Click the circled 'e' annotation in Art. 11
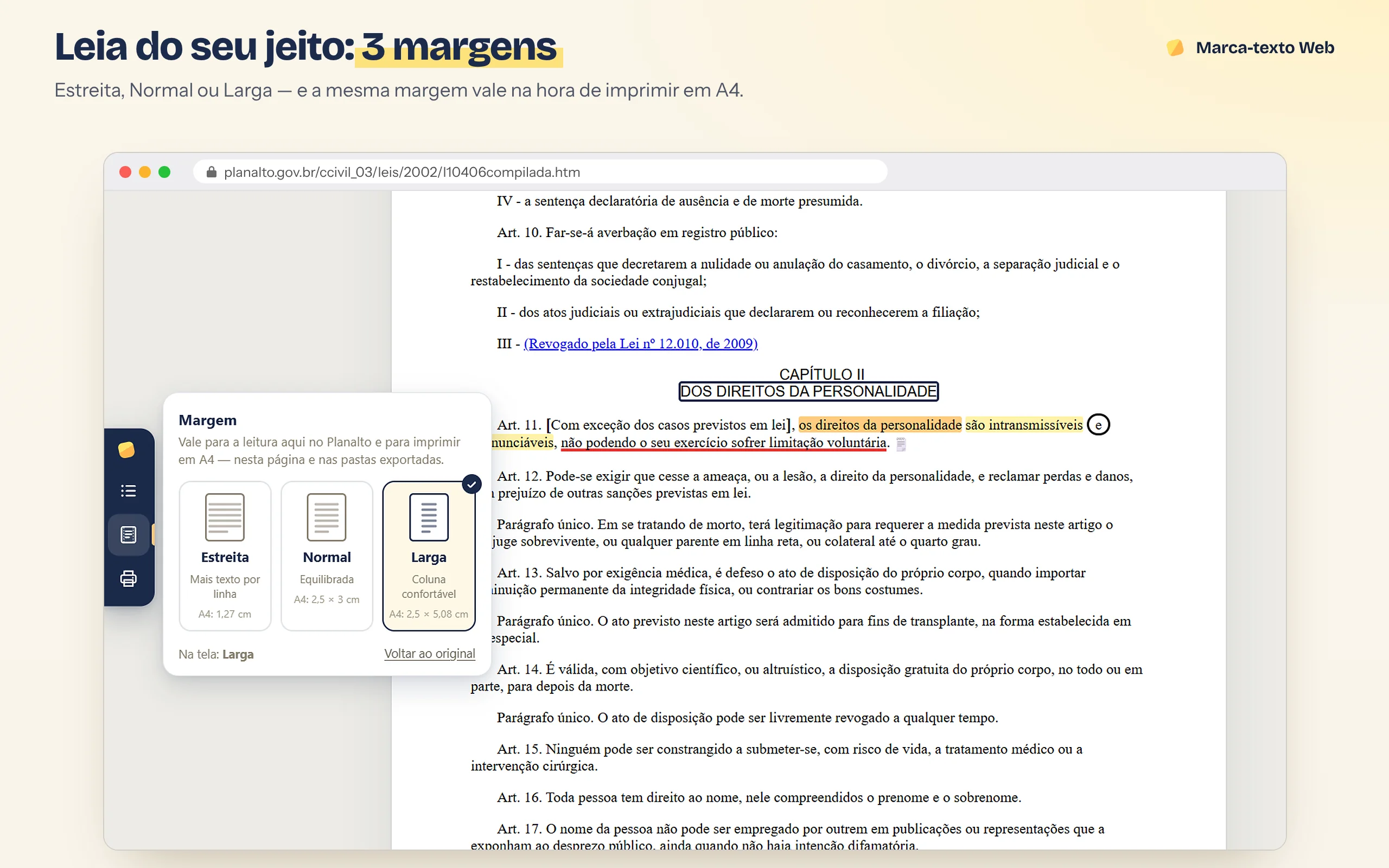 tap(1098, 425)
